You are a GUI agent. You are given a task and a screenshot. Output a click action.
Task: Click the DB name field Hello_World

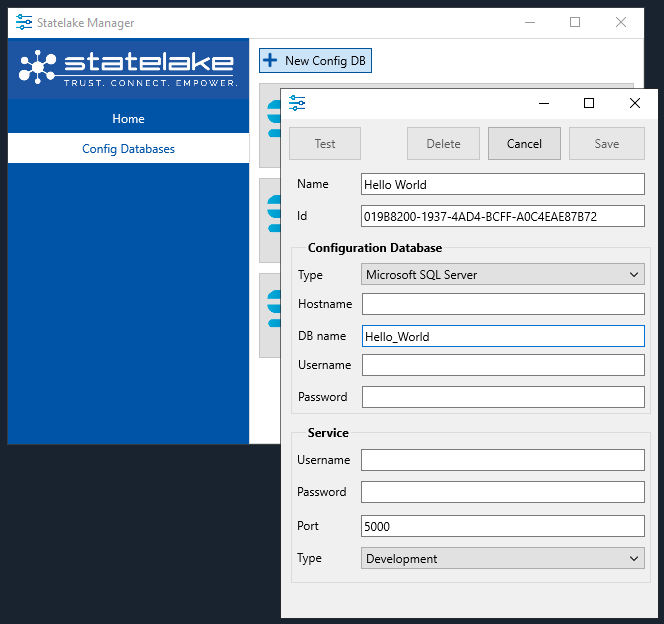pos(503,336)
